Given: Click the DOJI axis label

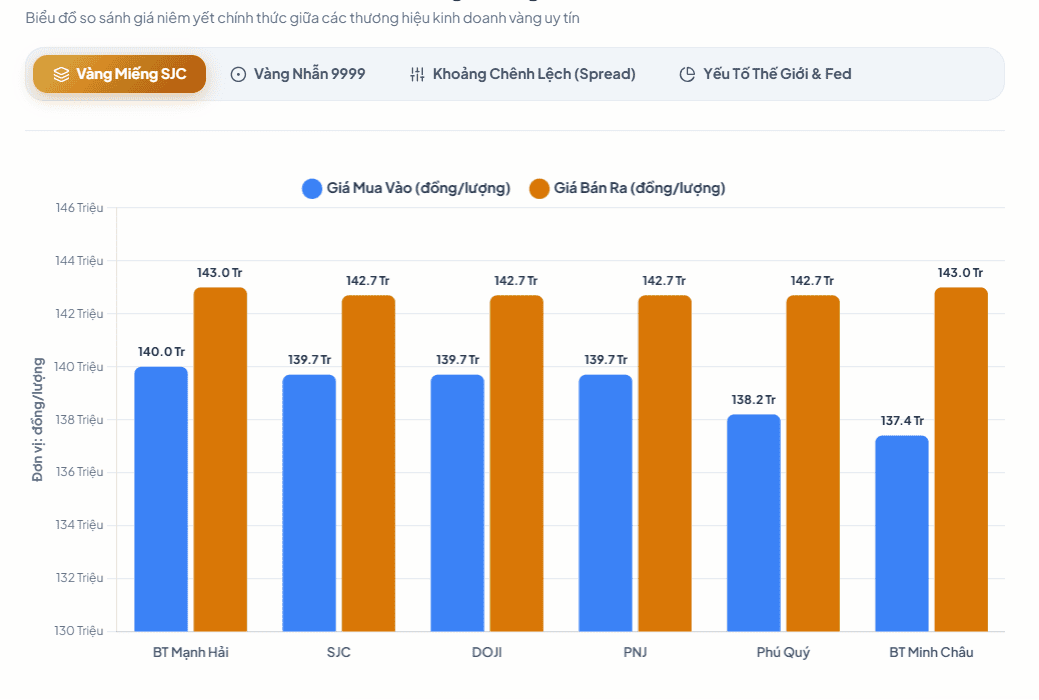Looking at the screenshot, I should click(x=487, y=652).
